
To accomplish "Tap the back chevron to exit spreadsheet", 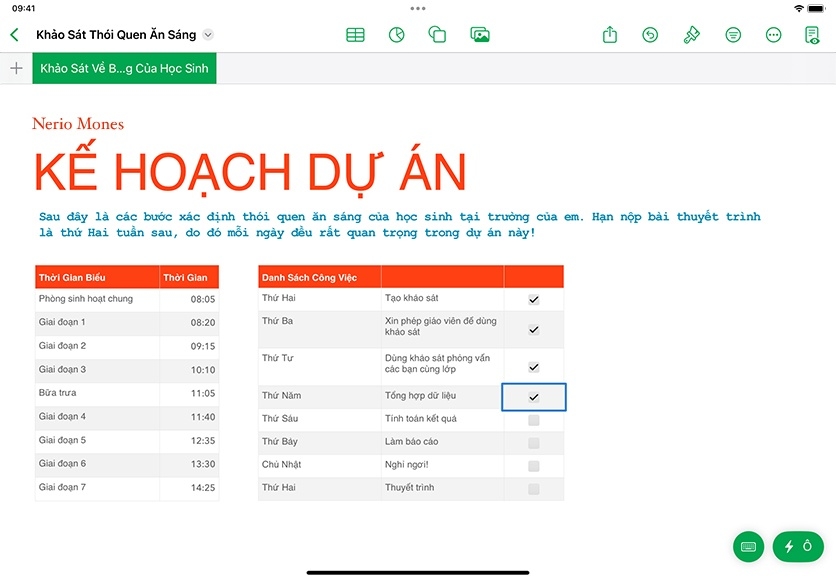I will coord(14,35).
